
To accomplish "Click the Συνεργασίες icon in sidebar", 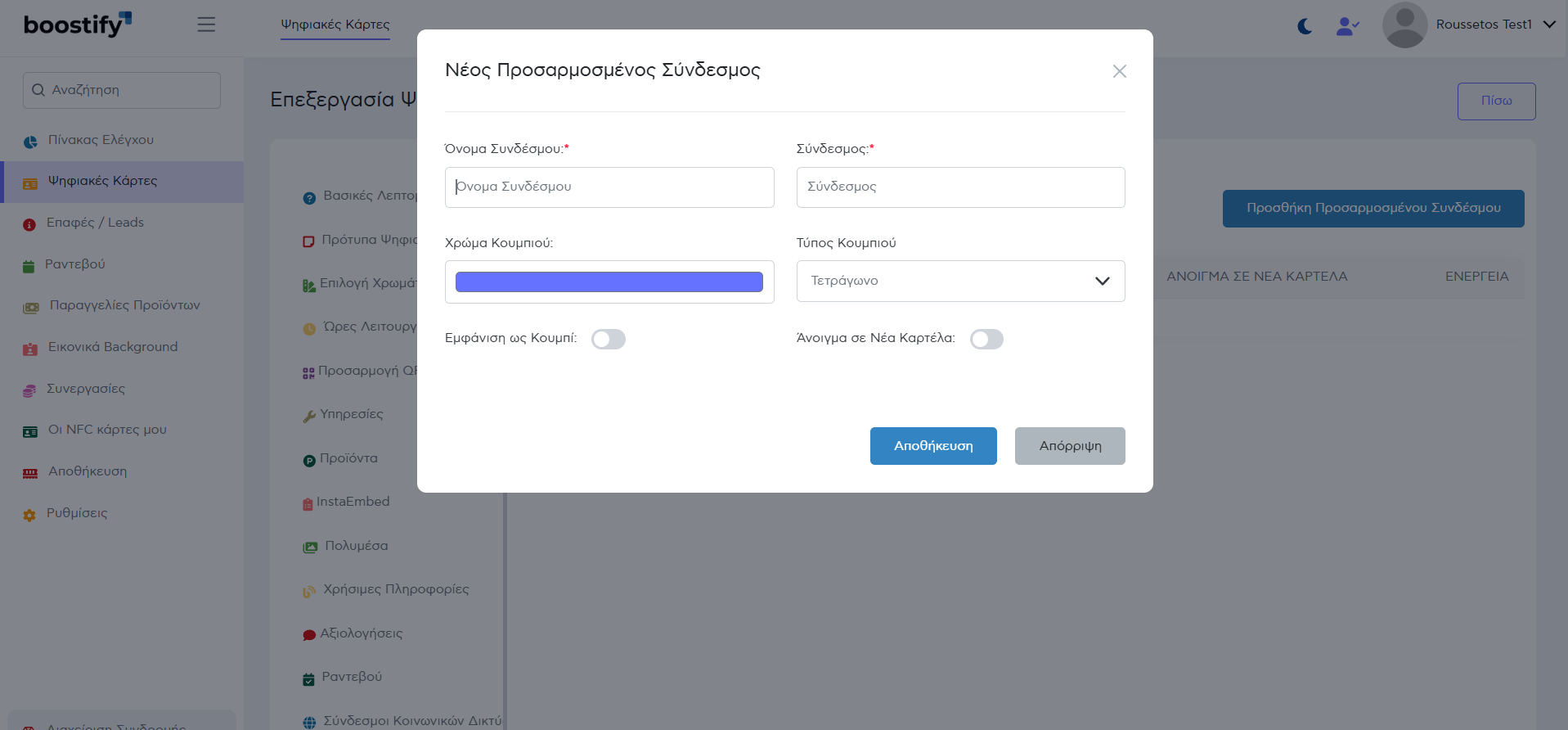I will [29, 390].
